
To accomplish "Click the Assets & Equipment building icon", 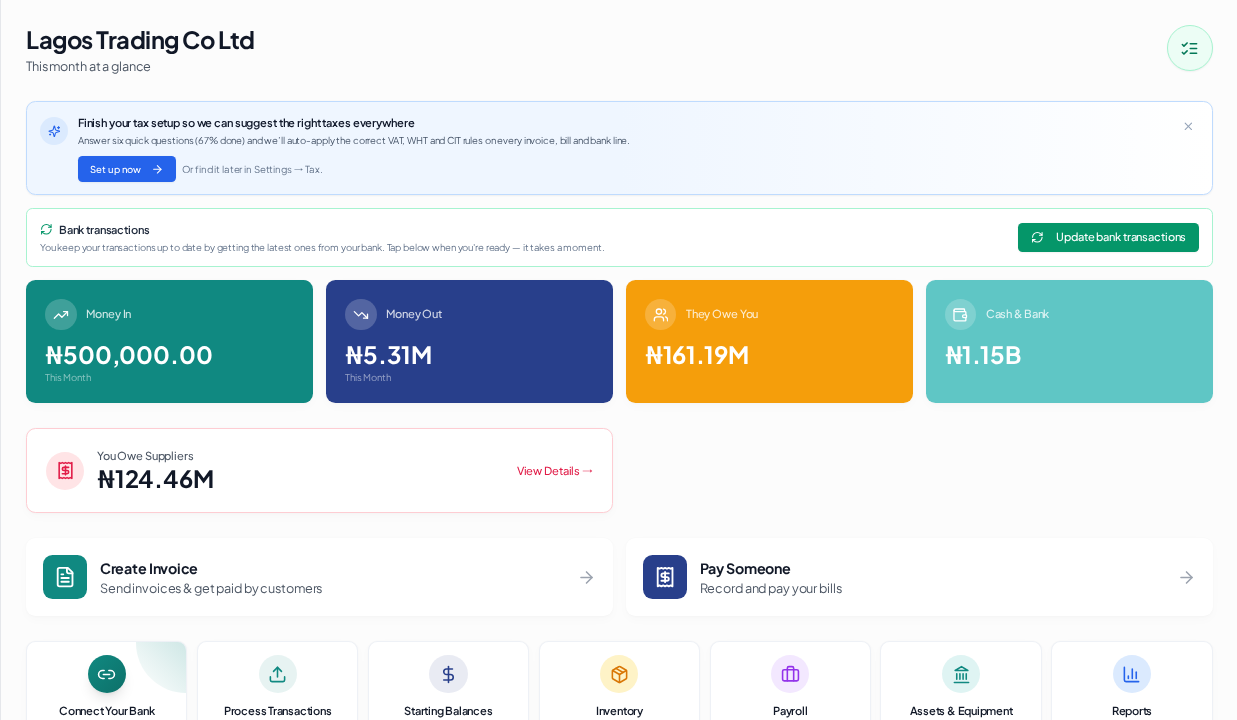I will point(961,674).
